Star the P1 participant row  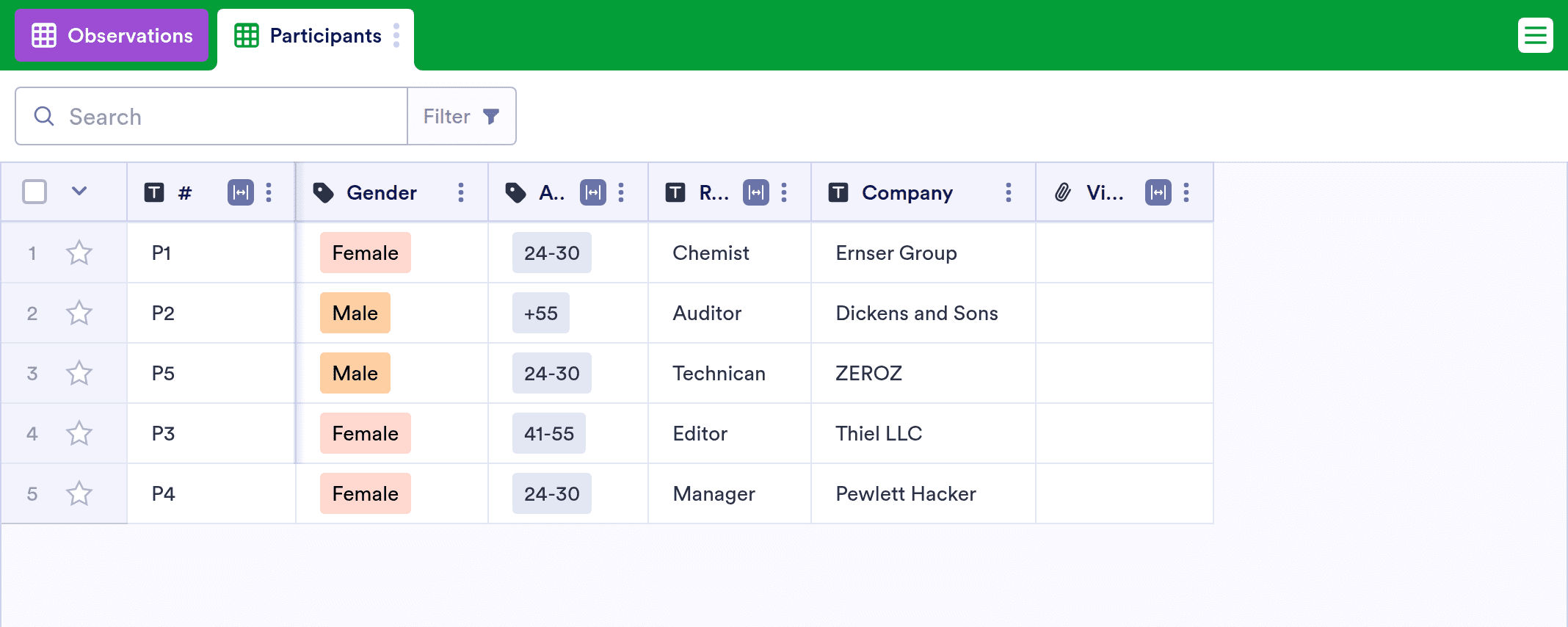coord(79,253)
